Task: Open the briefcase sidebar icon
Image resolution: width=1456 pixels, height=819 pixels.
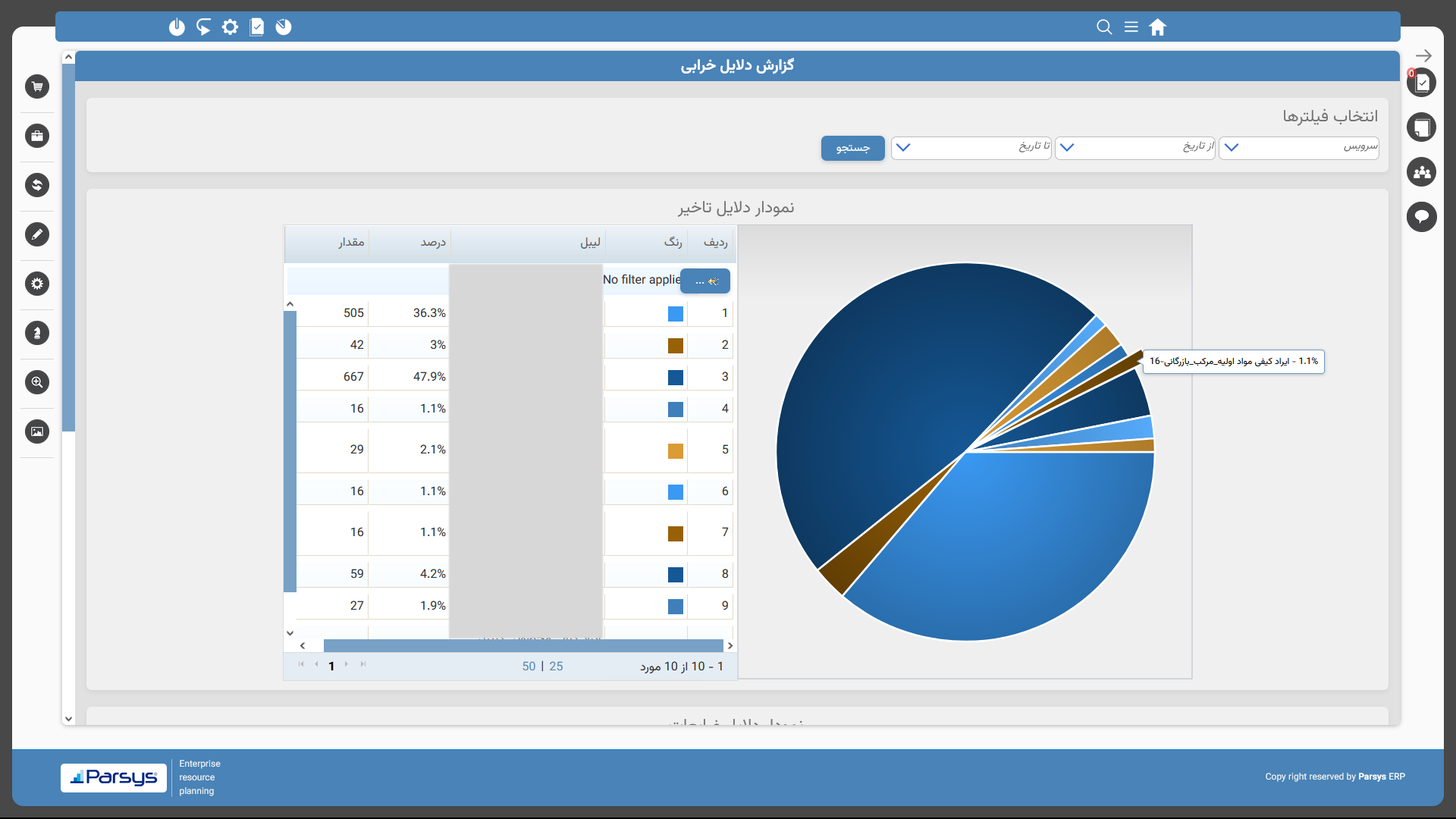Action: 37,136
